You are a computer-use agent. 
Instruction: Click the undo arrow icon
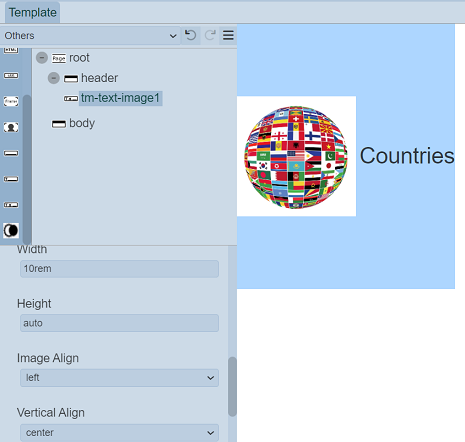point(190,35)
